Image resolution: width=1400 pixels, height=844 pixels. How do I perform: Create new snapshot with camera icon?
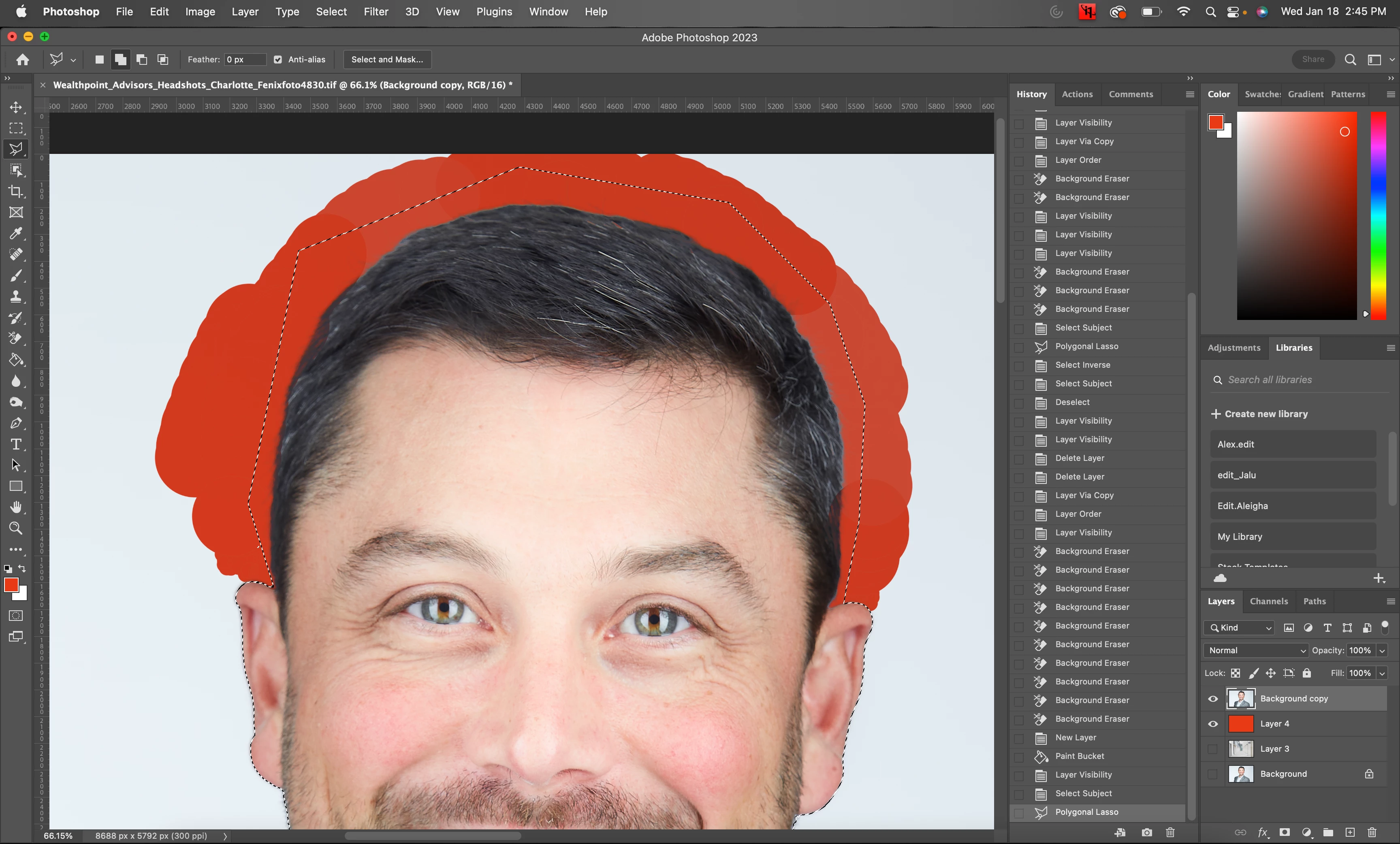click(1146, 832)
